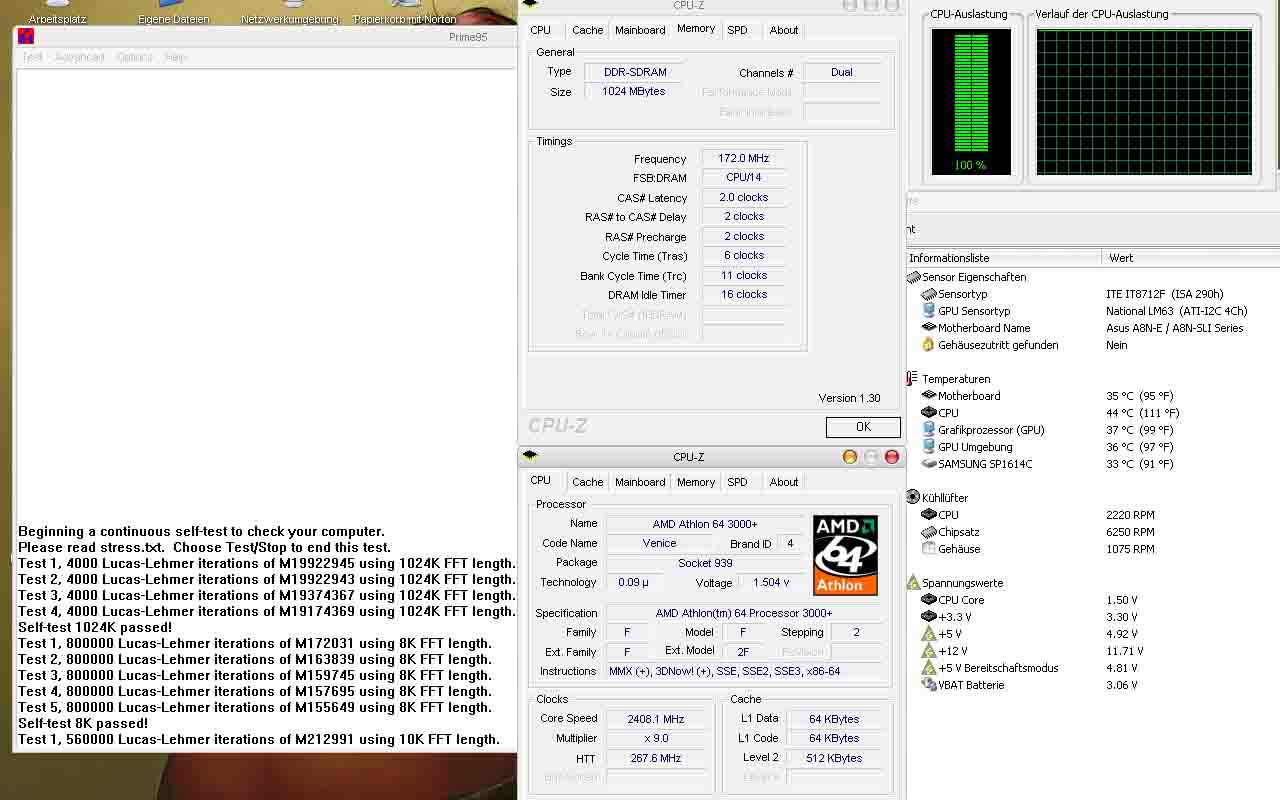This screenshot has height=800, width=1280.
Task: Click the Voltage 1.504 v field
Action: click(x=770, y=583)
